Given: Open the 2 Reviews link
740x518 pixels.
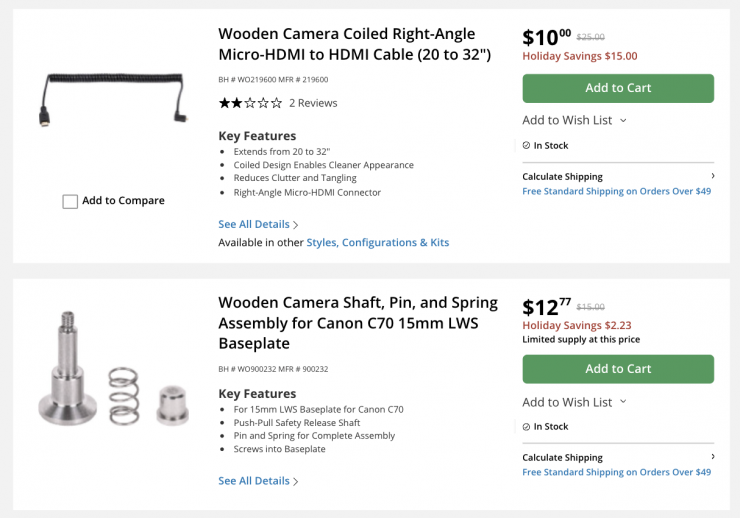Looking at the screenshot, I should (313, 103).
